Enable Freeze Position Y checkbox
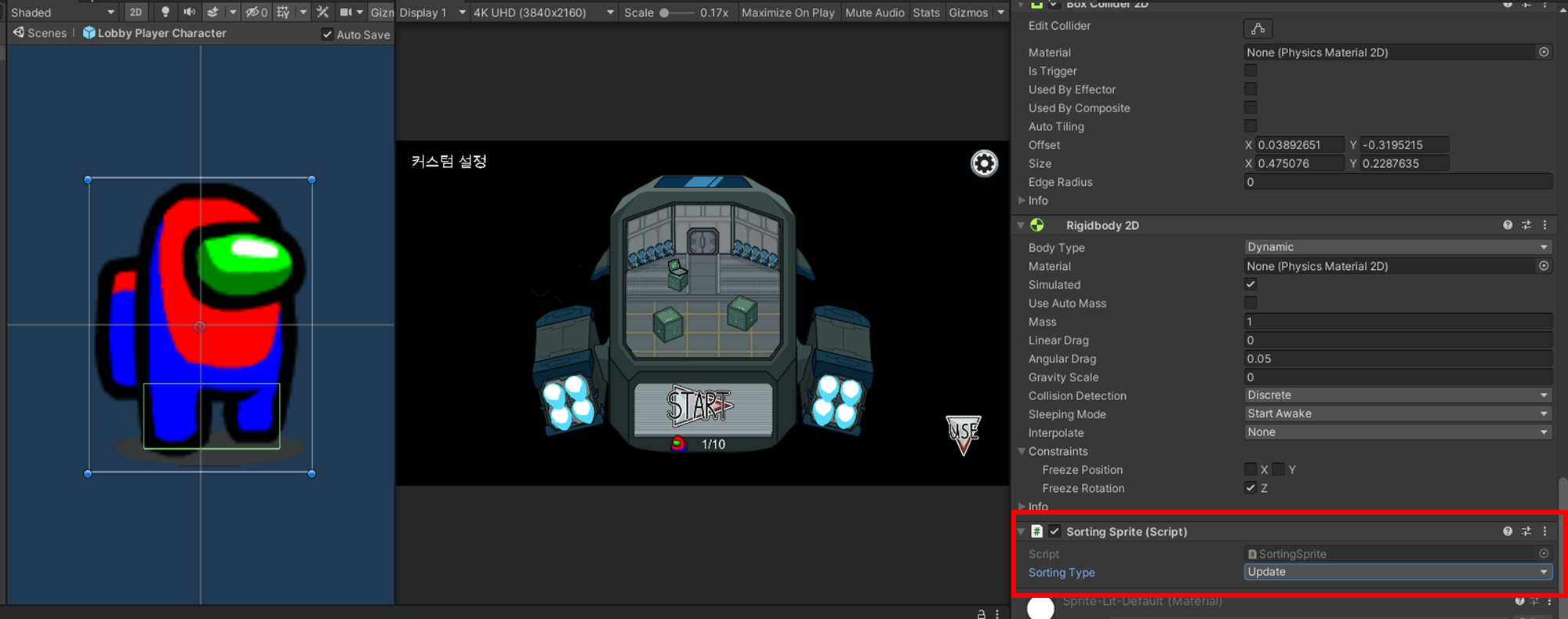 [x=1279, y=469]
